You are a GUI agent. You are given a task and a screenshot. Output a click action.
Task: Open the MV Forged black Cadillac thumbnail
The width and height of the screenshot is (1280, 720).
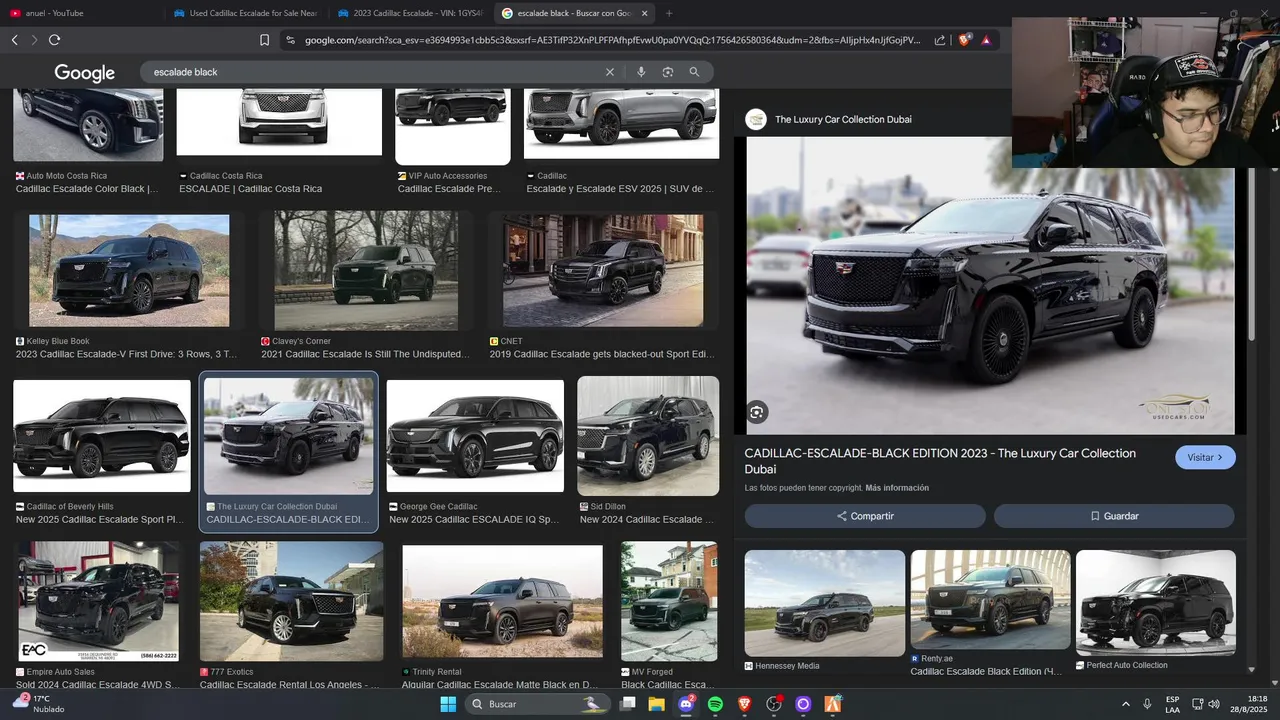point(669,601)
